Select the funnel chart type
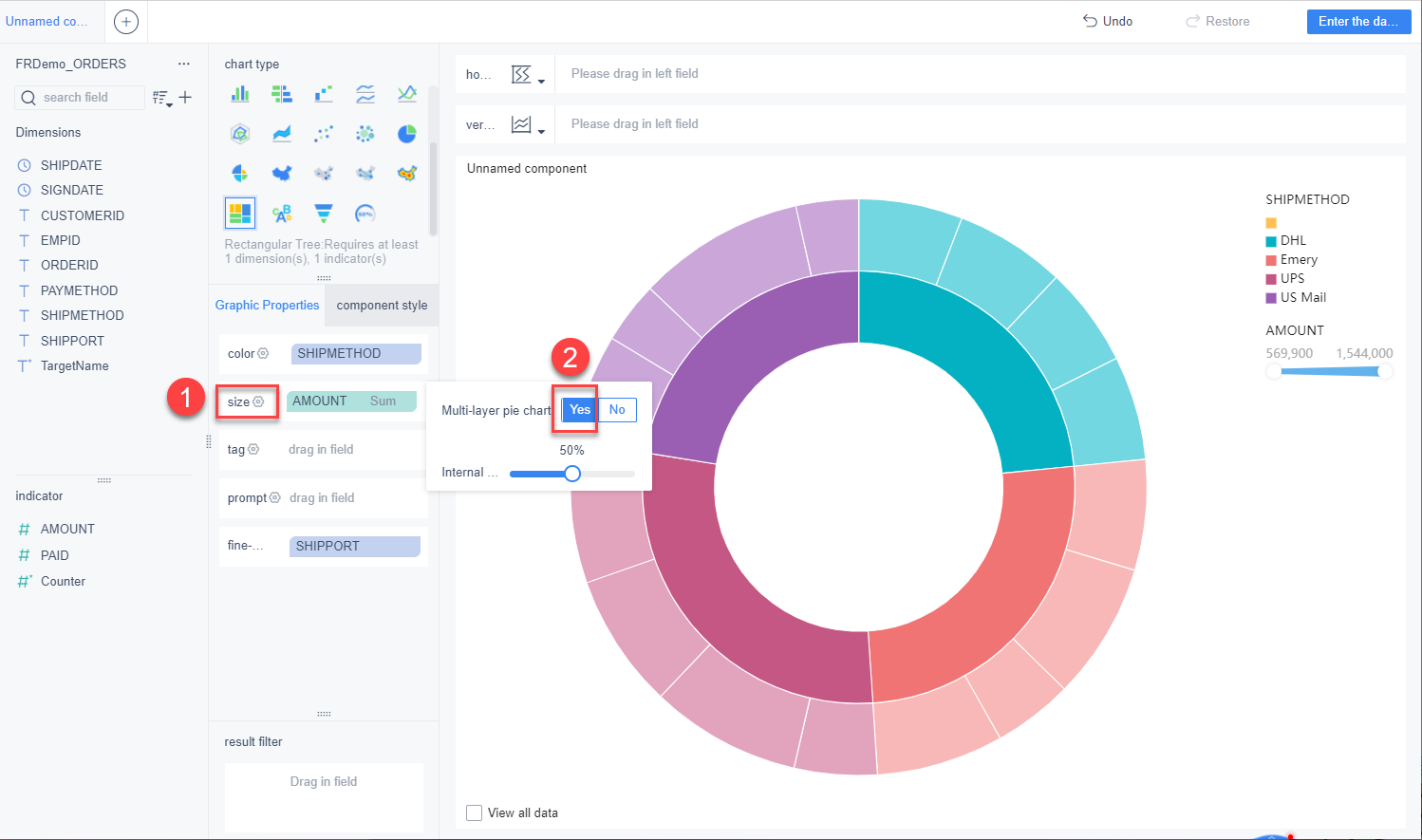This screenshot has height=840, width=1422. tap(324, 213)
